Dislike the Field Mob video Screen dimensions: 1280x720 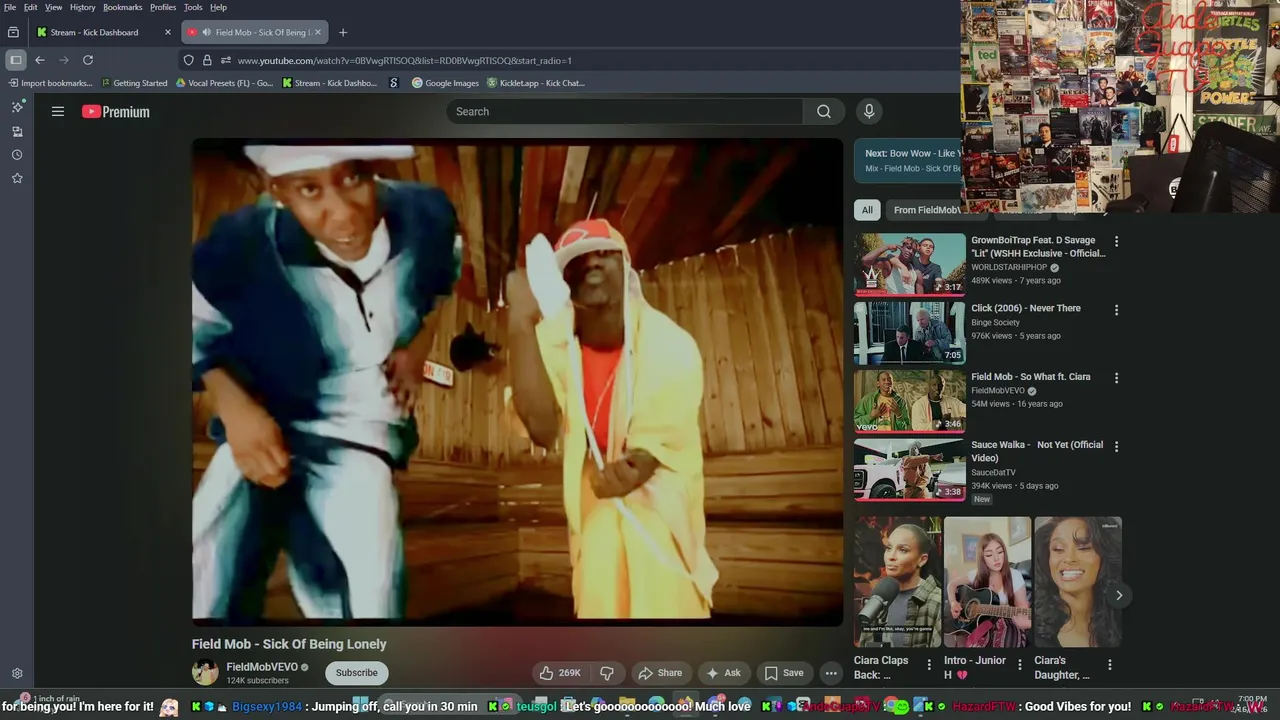(606, 673)
